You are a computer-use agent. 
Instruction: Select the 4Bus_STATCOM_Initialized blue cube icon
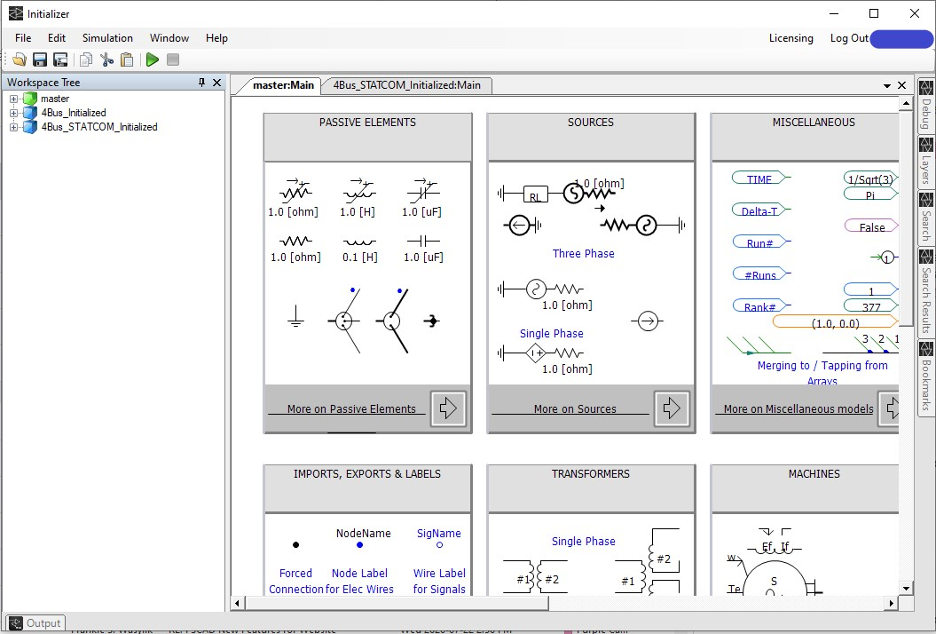pos(30,127)
